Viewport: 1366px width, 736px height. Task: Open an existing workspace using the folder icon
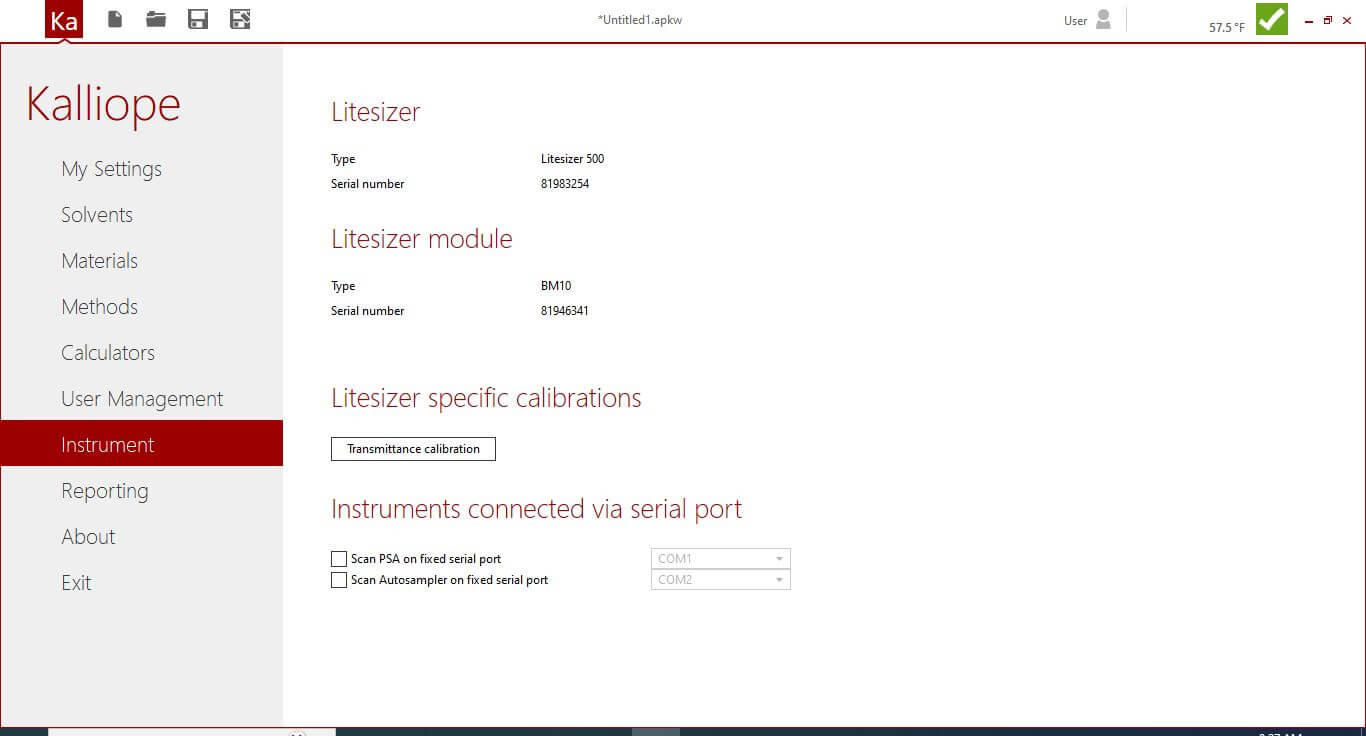pos(156,19)
